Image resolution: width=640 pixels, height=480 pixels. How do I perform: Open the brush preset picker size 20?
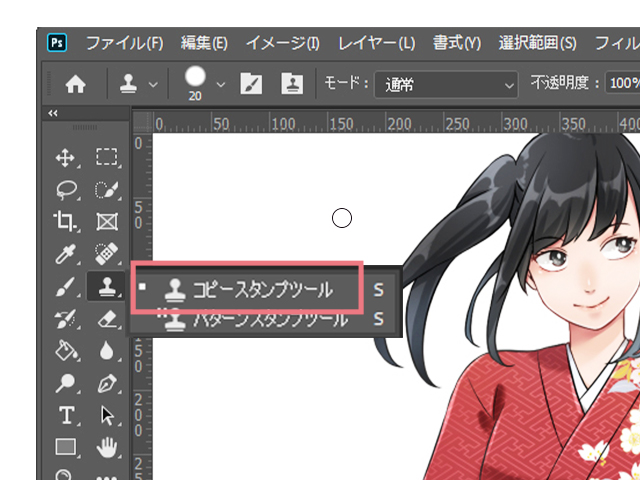click(204, 84)
